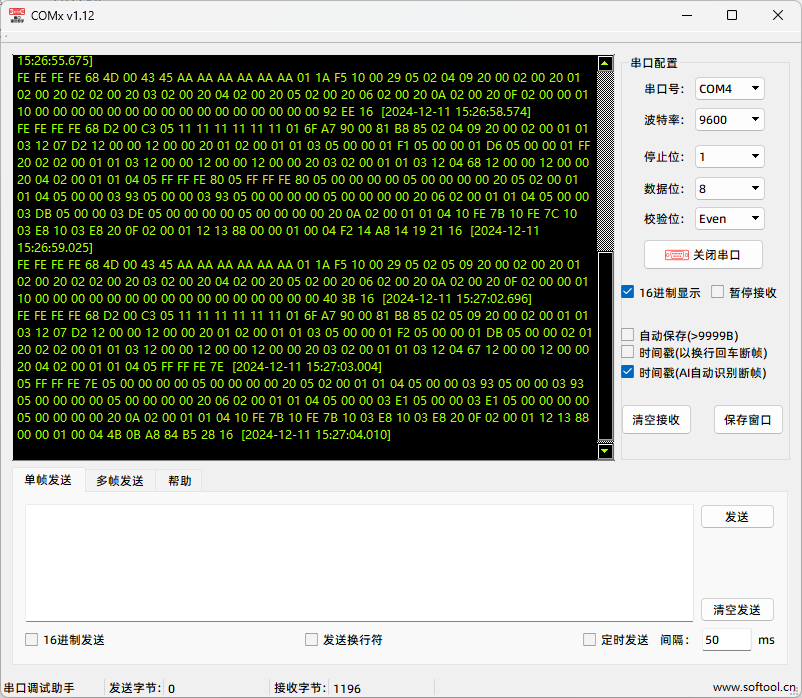Open the 停止位 dropdown
Viewport: 802px width, 698px height.
pos(729,156)
